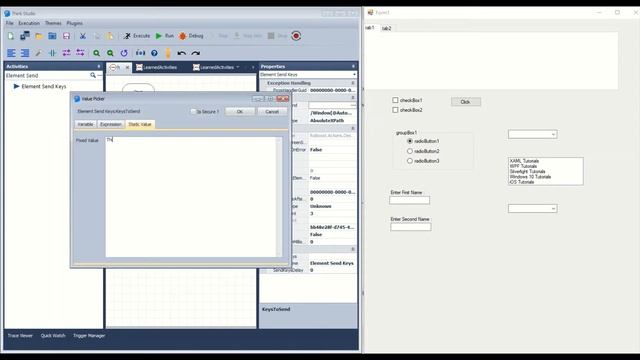640x360 pixels.
Task: Click the redo arrow icon
Action: (196, 53)
